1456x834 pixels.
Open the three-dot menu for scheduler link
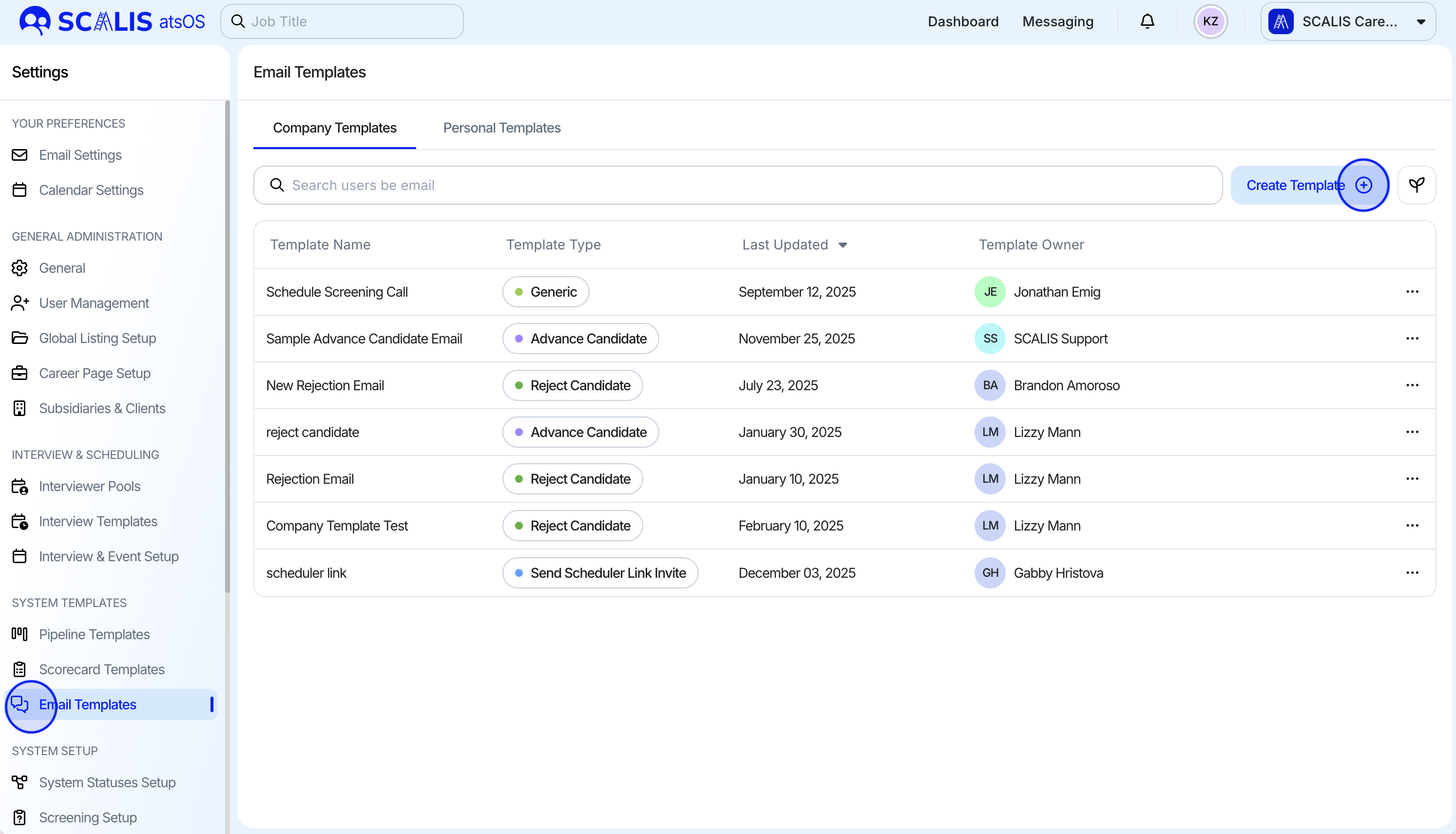tap(1412, 572)
